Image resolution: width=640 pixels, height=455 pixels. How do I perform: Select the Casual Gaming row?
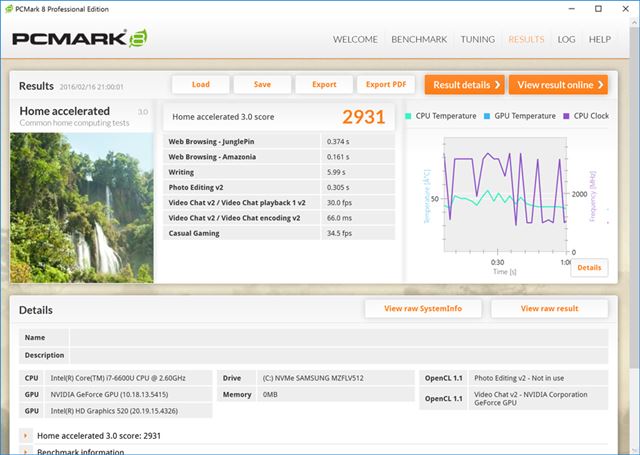point(279,233)
